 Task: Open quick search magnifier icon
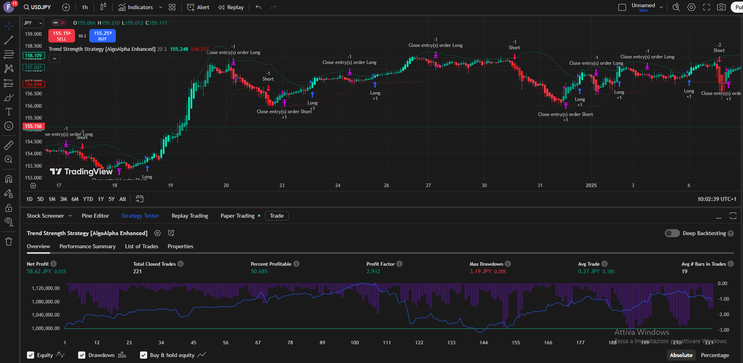pos(676,7)
